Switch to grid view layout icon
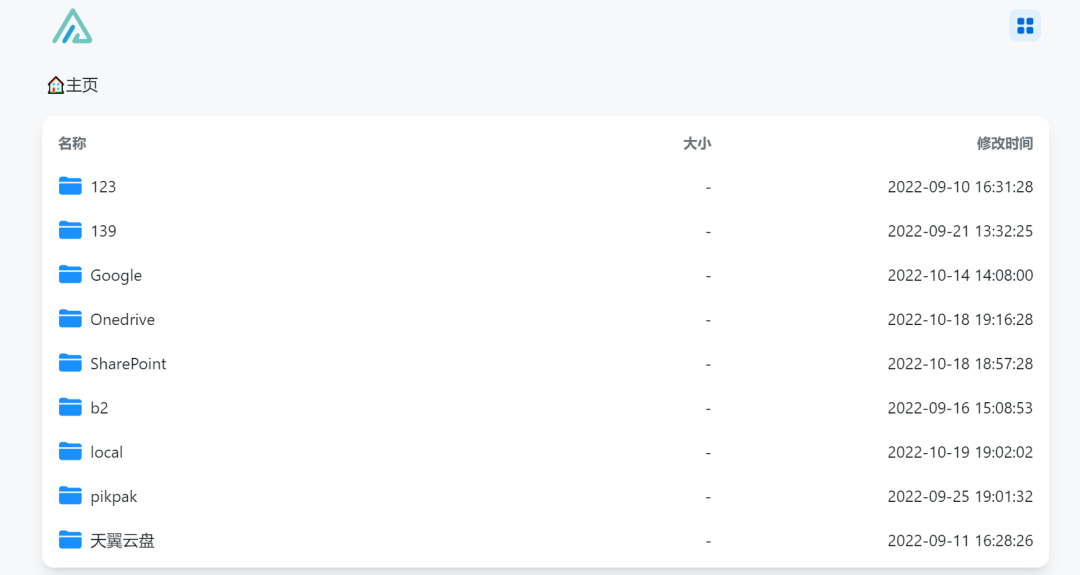1080x575 pixels. [1025, 26]
